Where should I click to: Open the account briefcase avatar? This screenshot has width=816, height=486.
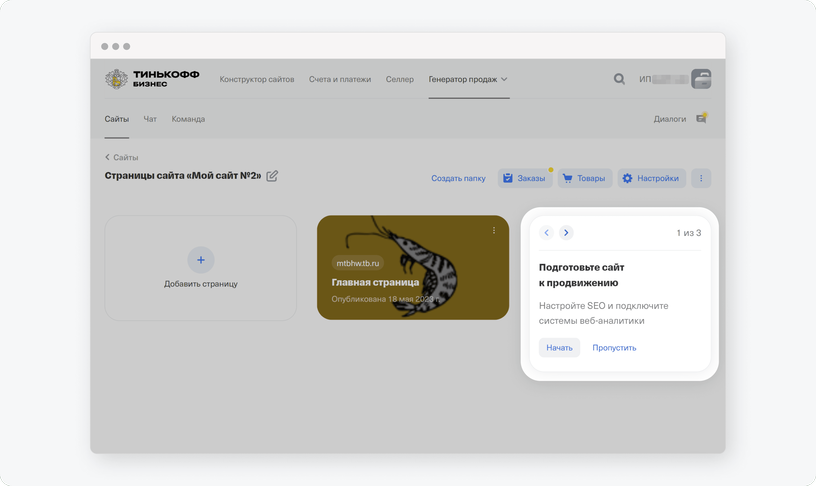click(x=701, y=79)
